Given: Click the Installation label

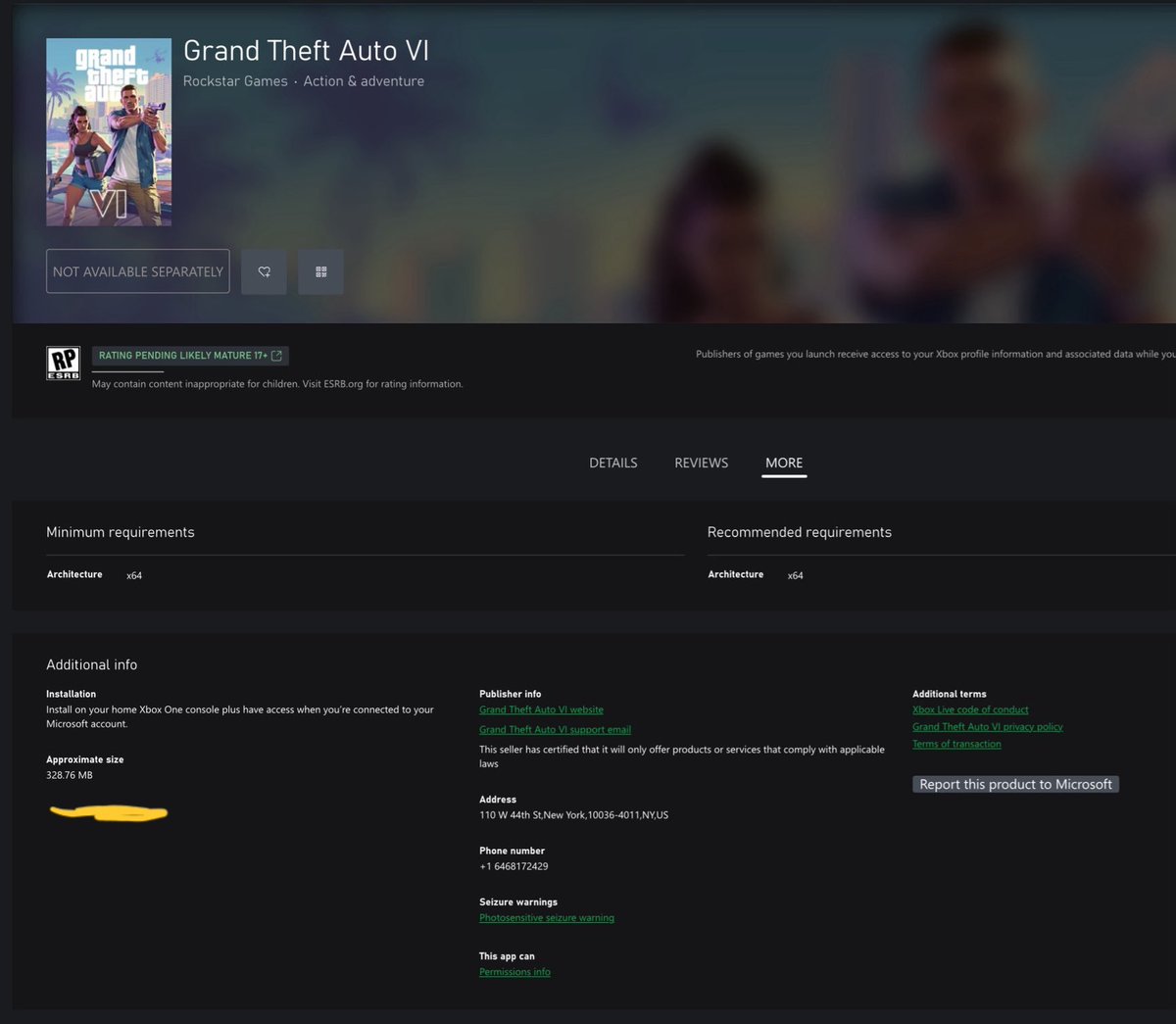Looking at the screenshot, I should 71,694.
